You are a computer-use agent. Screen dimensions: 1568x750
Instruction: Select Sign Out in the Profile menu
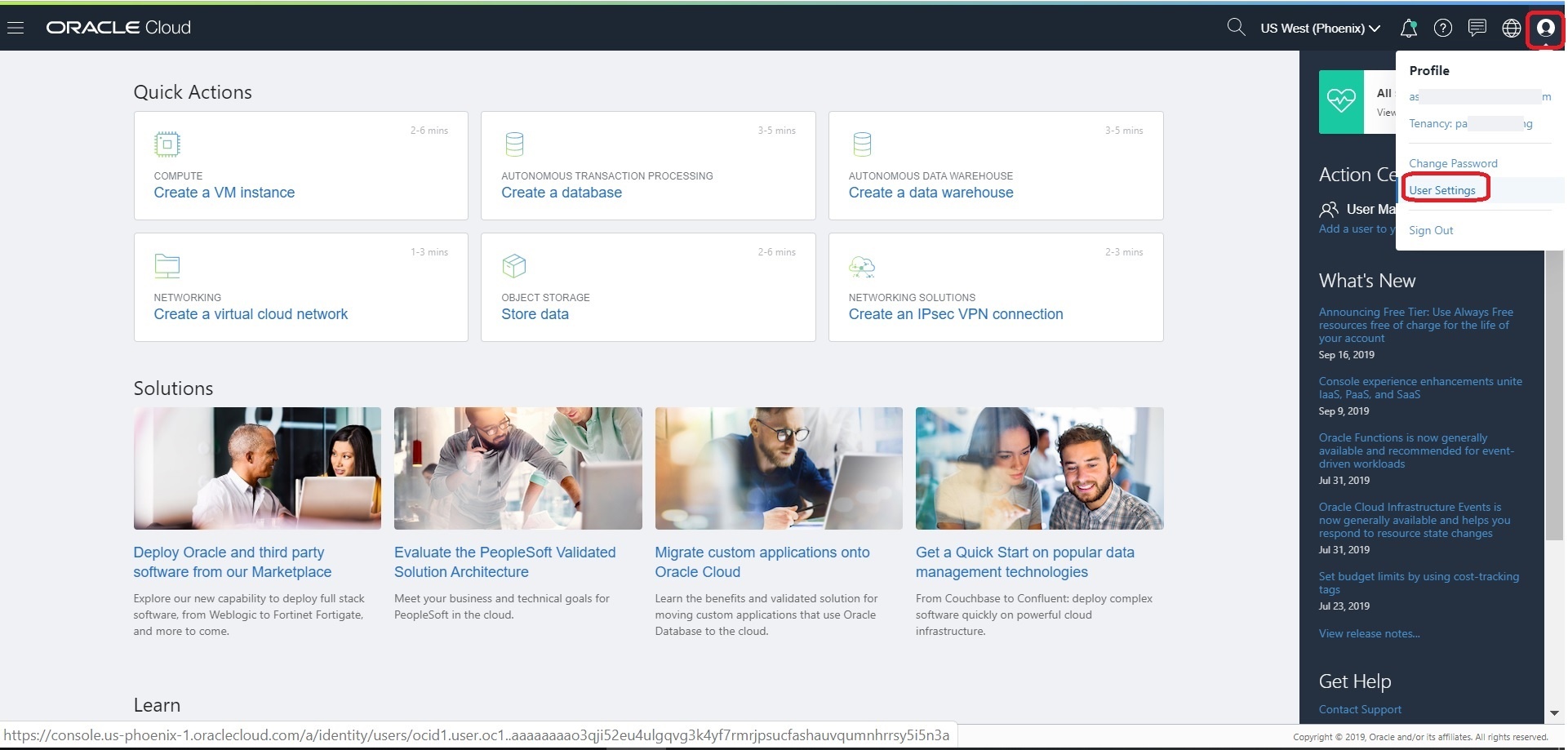(x=1431, y=230)
